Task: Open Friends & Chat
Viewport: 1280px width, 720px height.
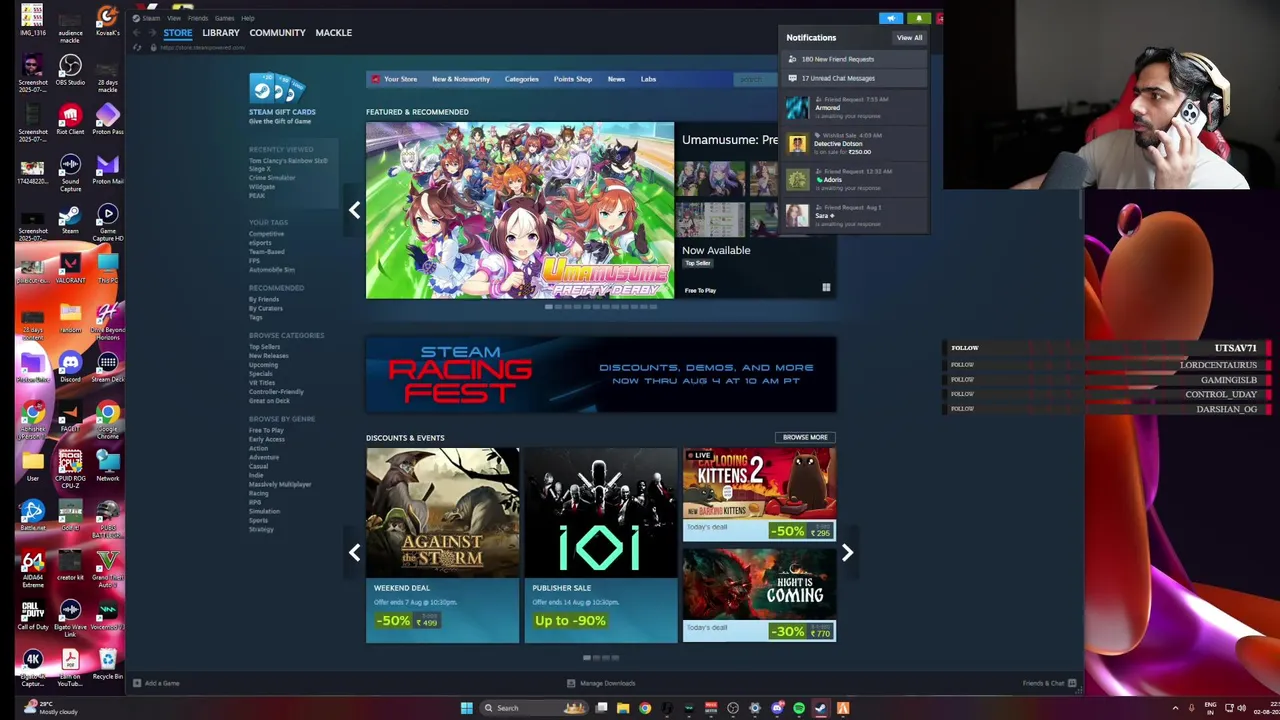Action: pyautogui.click(x=1049, y=684)
